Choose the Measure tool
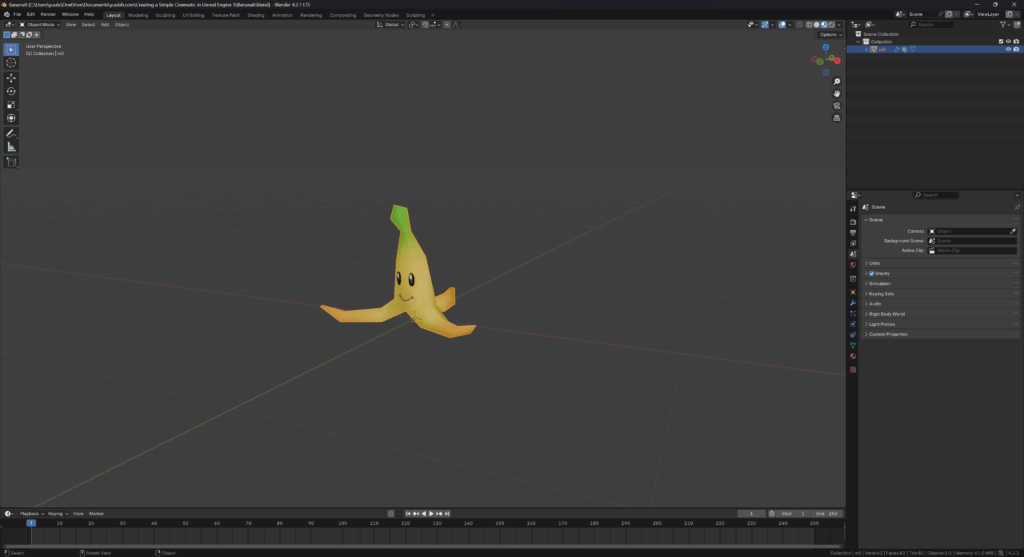Image resolution: width=1024 pixels, height=557 pixels. 11,147
